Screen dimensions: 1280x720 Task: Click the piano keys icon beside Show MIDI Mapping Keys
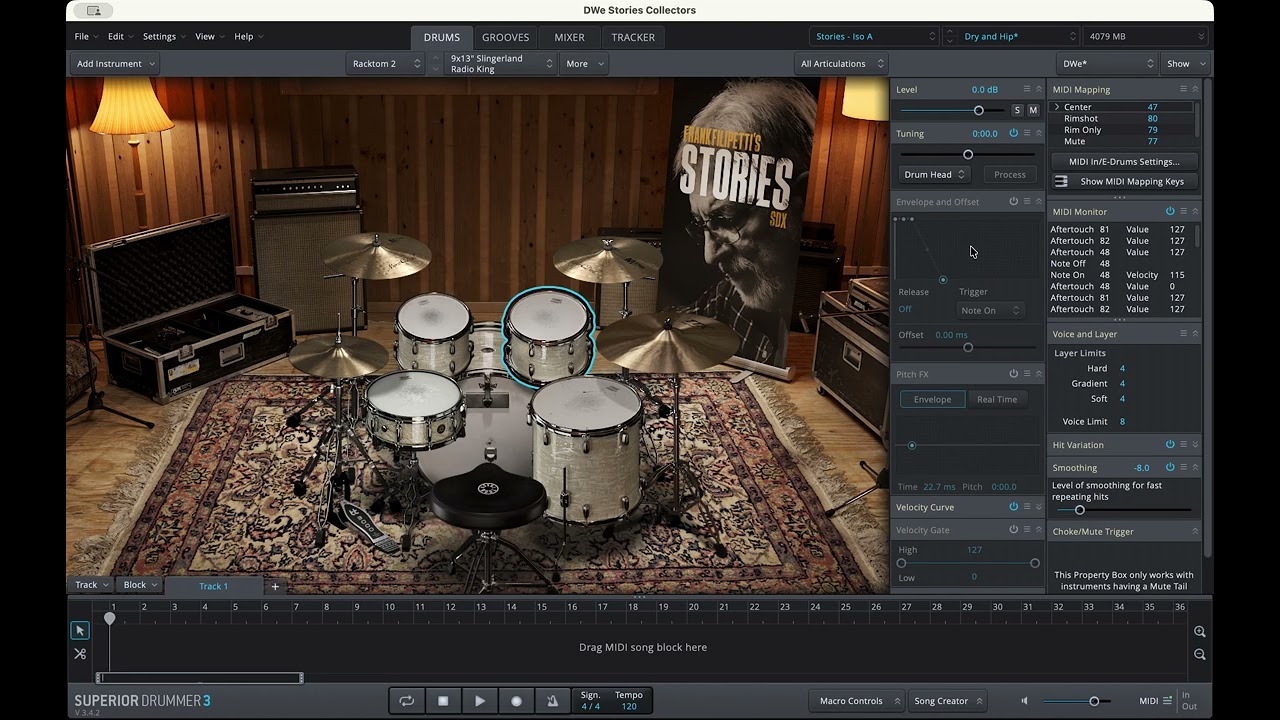tap(1061, 181)
